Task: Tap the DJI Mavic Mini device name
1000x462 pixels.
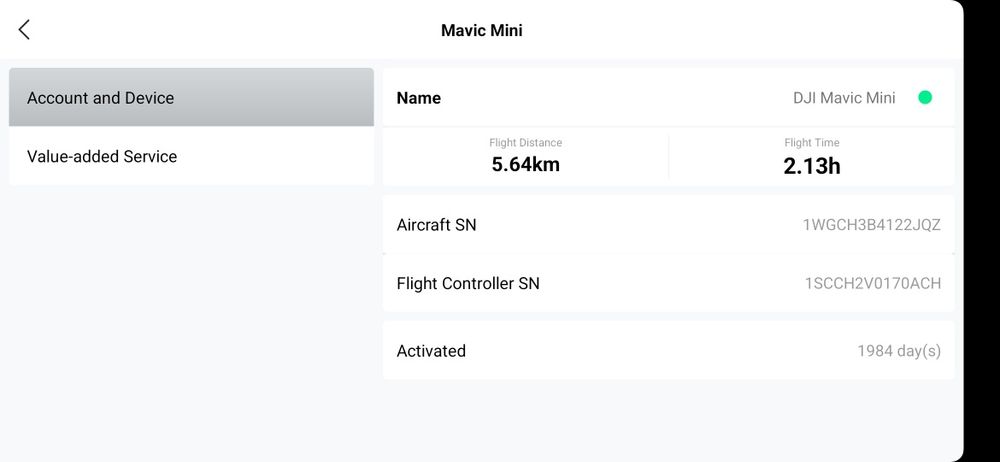Action: [x=844, y=98]
